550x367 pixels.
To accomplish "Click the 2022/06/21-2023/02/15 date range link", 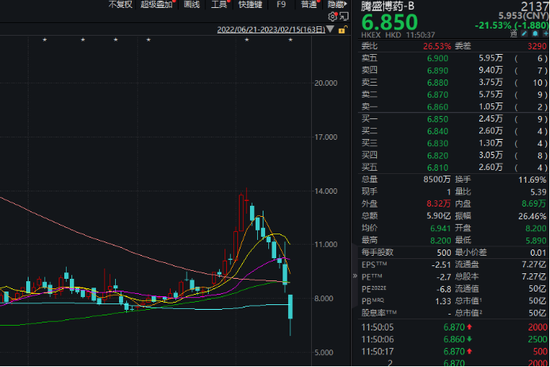I will 271,29.
